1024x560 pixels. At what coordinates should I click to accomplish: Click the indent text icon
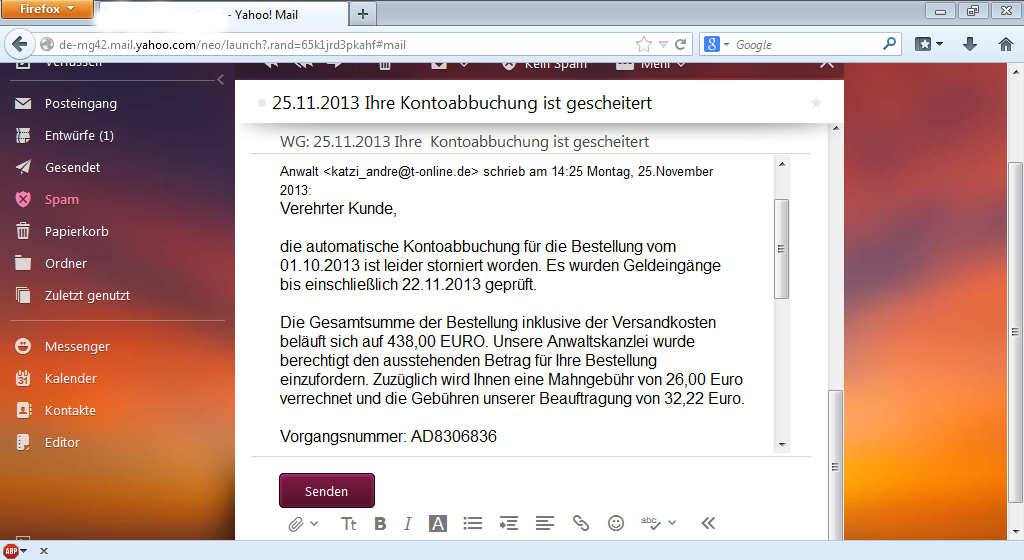[509, 523]
